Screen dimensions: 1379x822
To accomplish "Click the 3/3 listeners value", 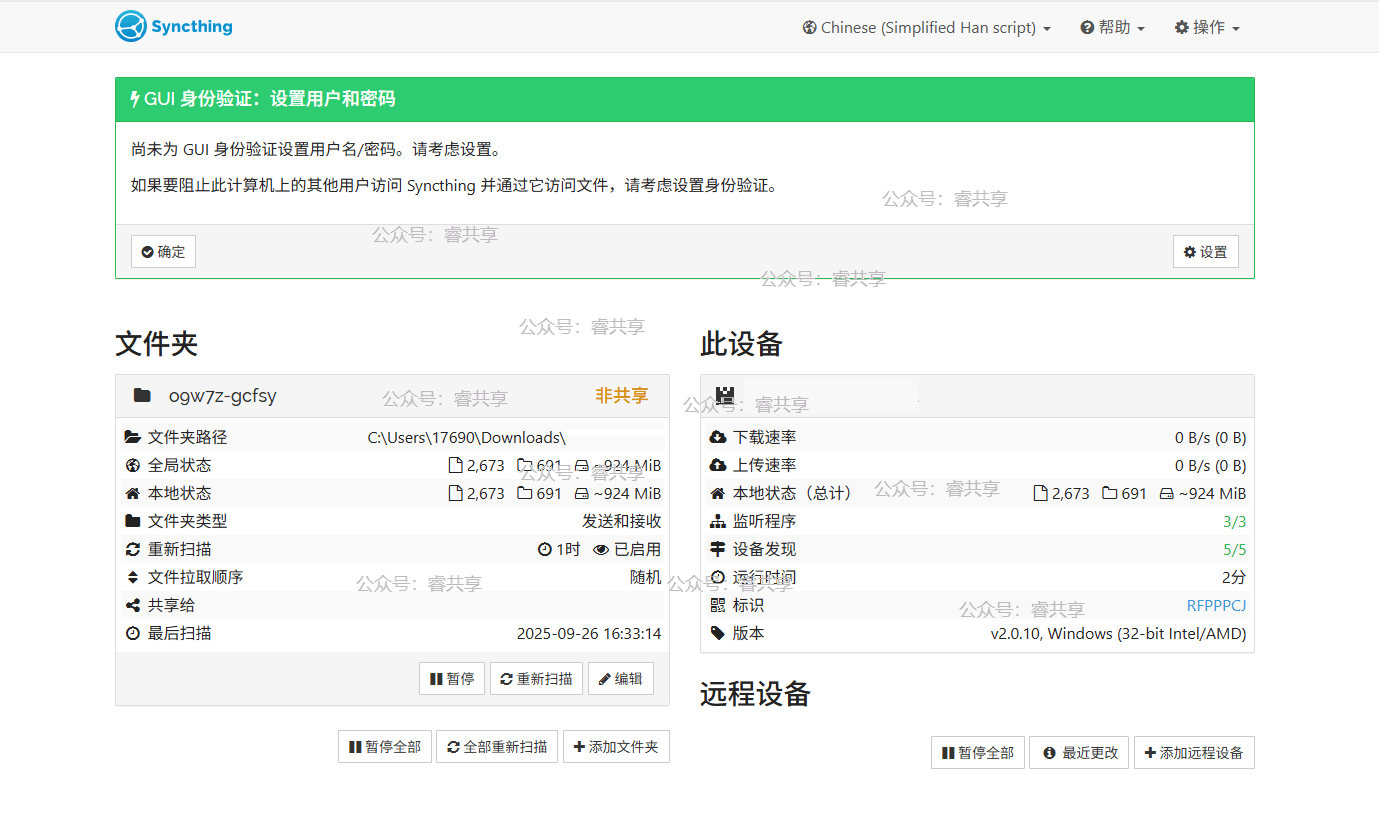I will click(1235, 522).
